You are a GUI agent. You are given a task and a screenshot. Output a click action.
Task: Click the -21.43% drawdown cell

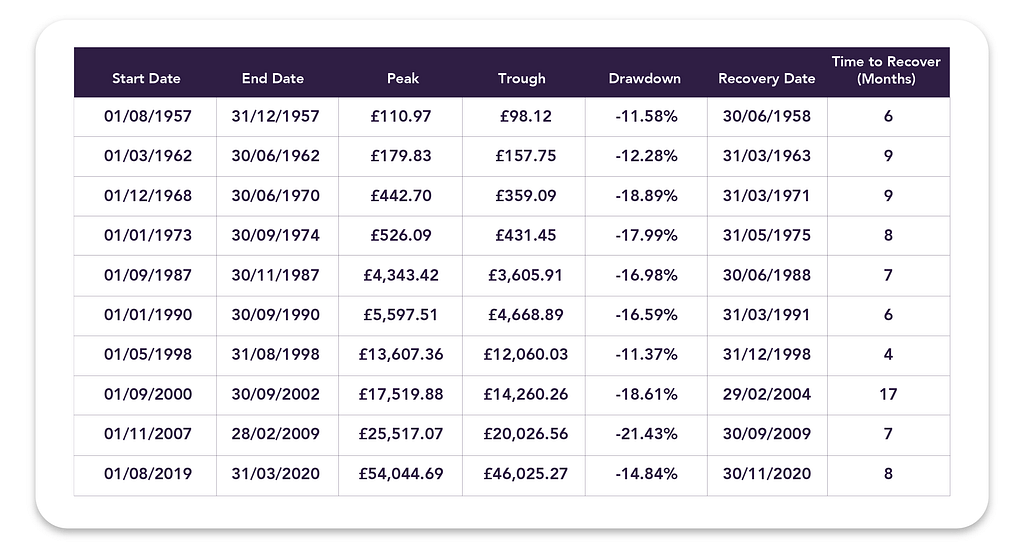[x=646, y=434]
